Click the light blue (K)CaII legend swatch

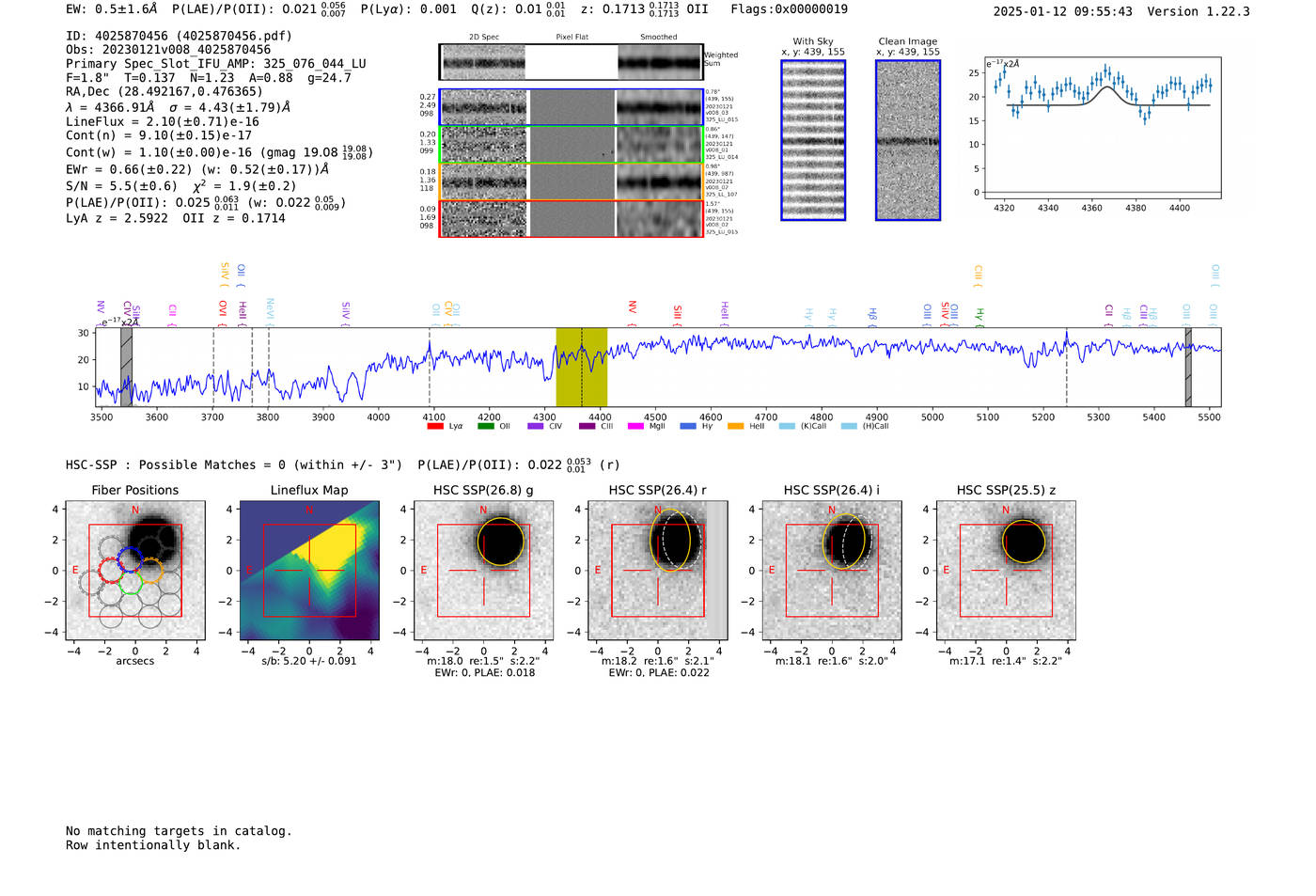[x=787, y=426]
